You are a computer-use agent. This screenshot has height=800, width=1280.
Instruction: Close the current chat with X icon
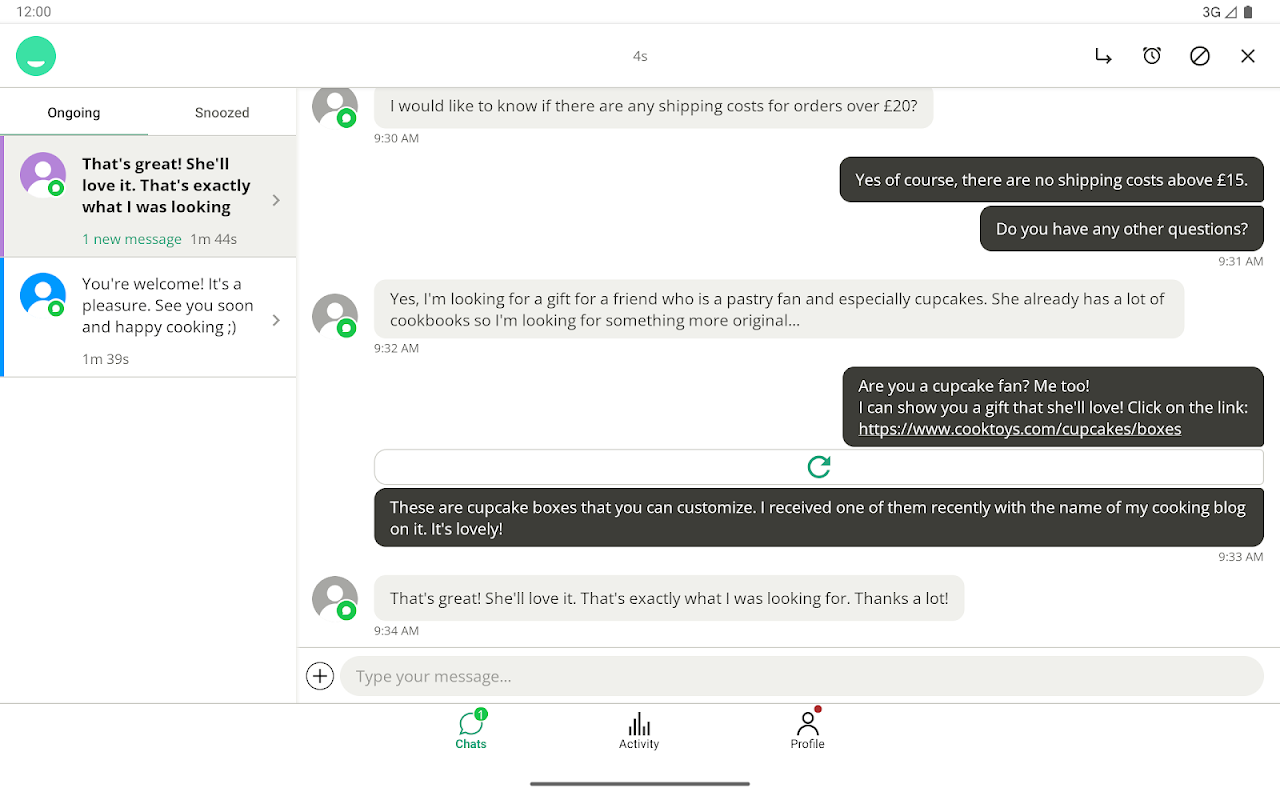tap(1248, 56)
